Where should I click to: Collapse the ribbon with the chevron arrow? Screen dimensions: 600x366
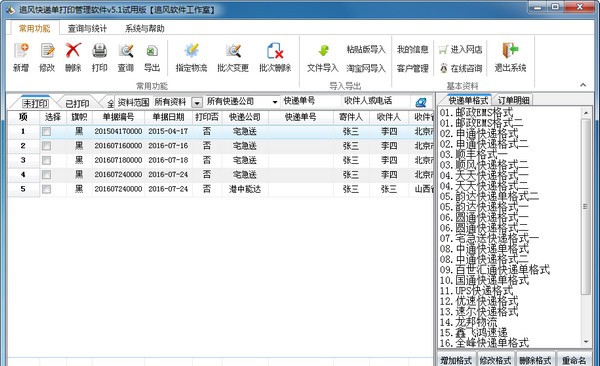coord(583,85)
